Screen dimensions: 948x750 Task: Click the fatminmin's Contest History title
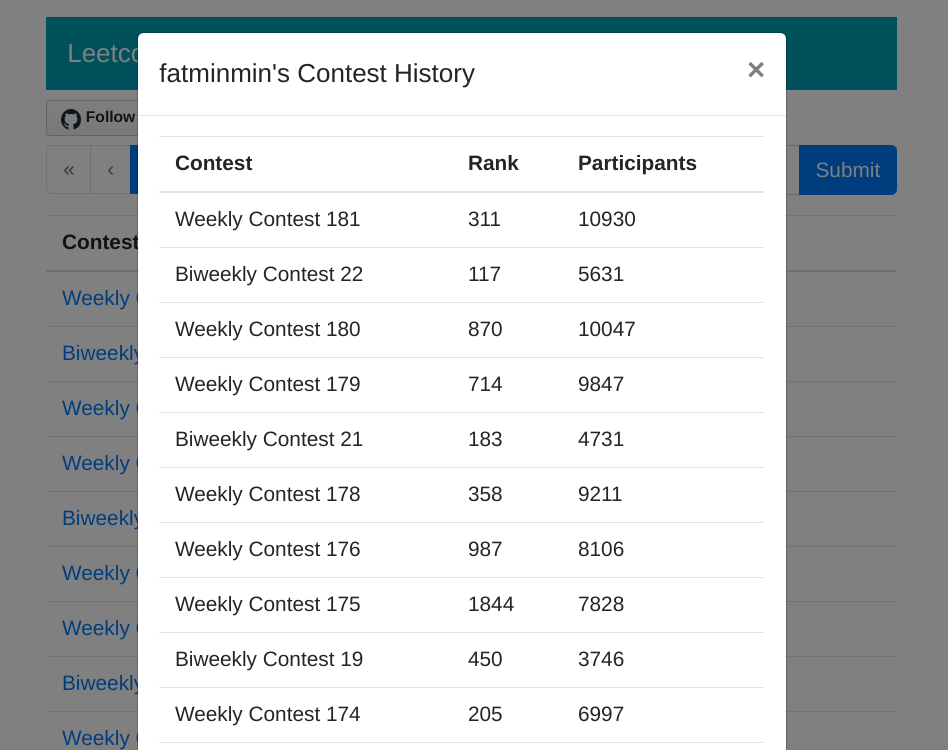point(317,74)
